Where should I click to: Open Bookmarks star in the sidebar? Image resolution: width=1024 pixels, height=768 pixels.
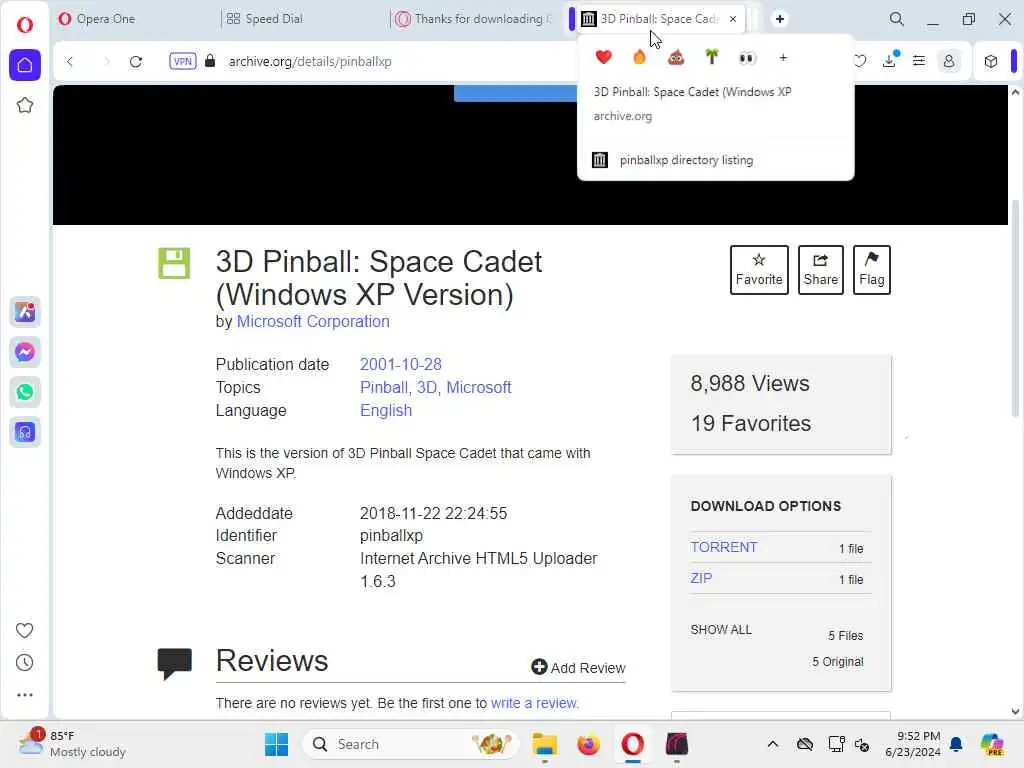[25, 105]
